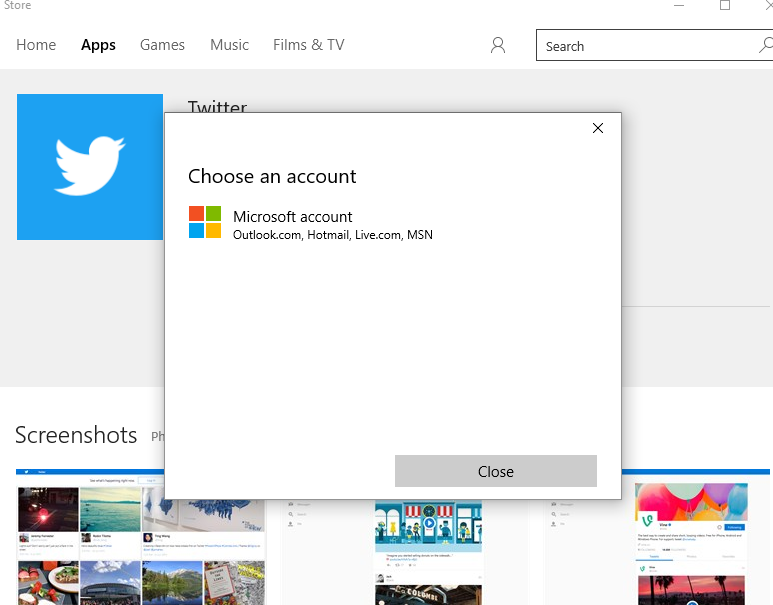Open the first Twitter photo-grid screenshot
This screenshot has height=605, width=773.
pos(141,537)
